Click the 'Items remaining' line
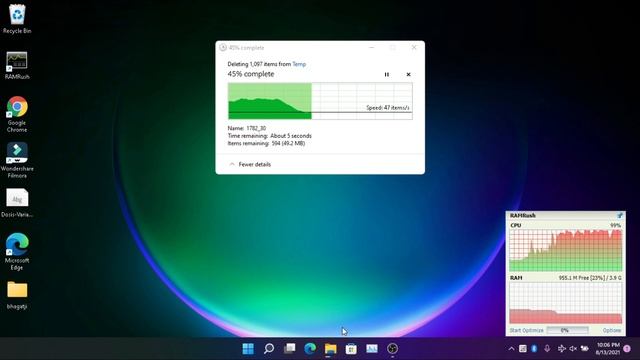The height and width of the screenshot is (360, 640). click(266, 144)
